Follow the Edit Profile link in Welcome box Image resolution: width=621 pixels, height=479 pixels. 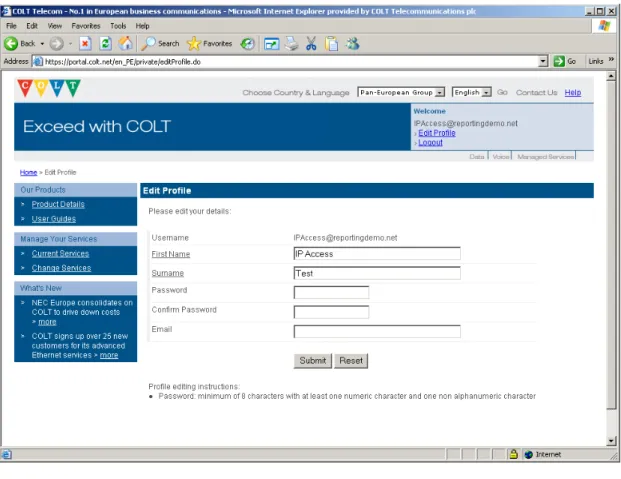(x=437, y=133)
